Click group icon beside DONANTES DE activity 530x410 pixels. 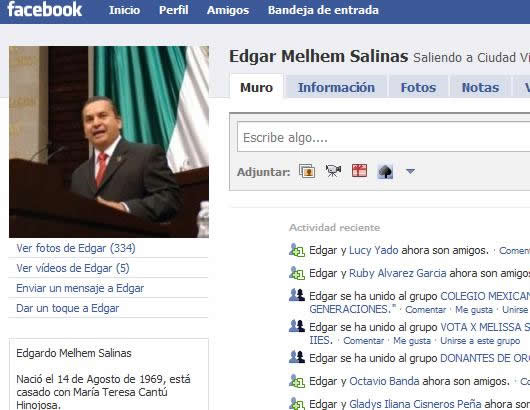pyautogui.click(x=297, y=357)
